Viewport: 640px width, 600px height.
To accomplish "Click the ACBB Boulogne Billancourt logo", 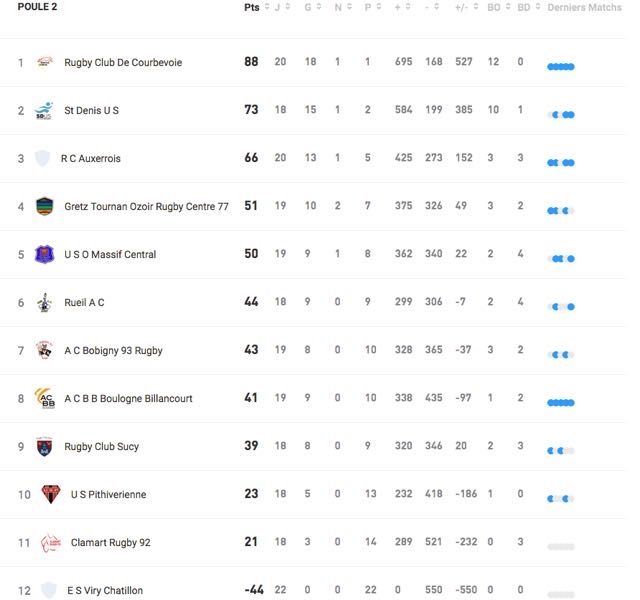I will tap(45, 398).
